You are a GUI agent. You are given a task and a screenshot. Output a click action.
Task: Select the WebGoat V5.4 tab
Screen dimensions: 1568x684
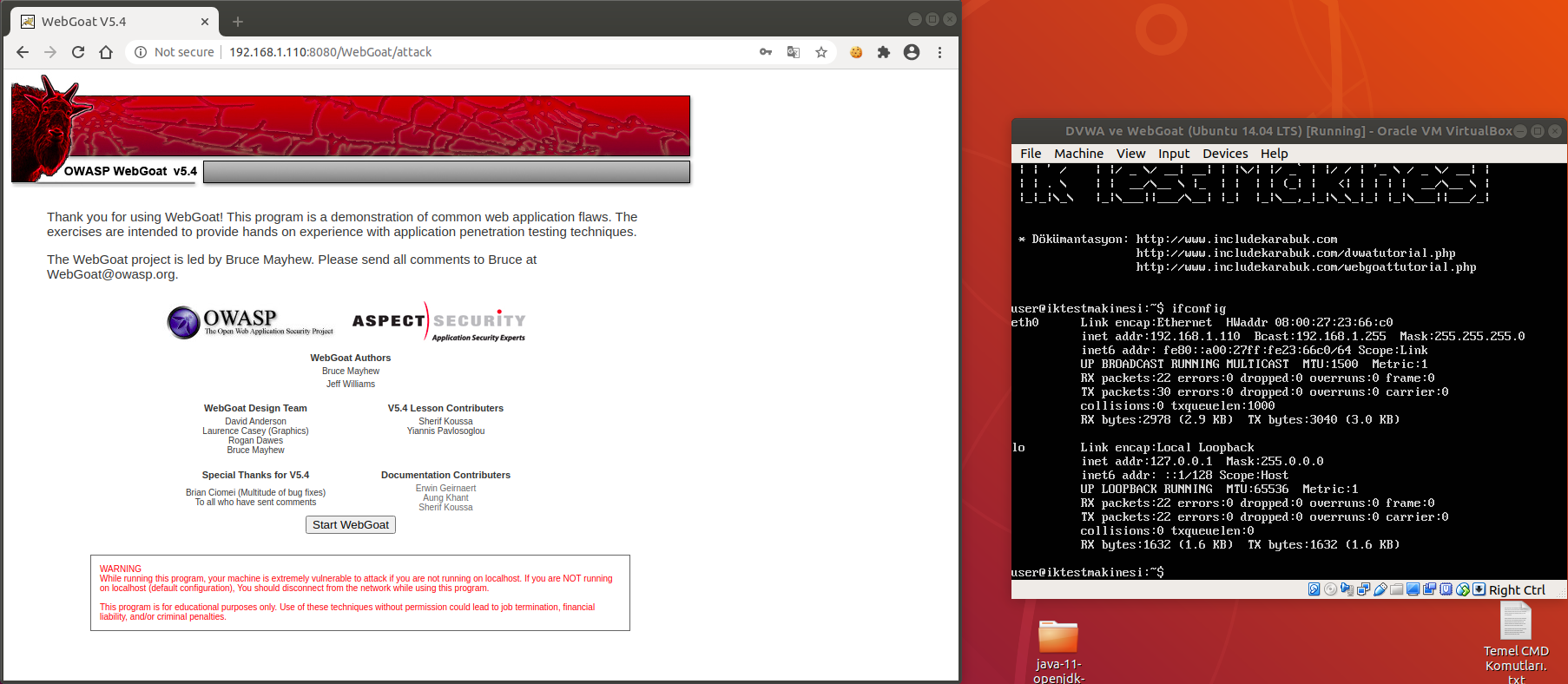coord(113,22)
